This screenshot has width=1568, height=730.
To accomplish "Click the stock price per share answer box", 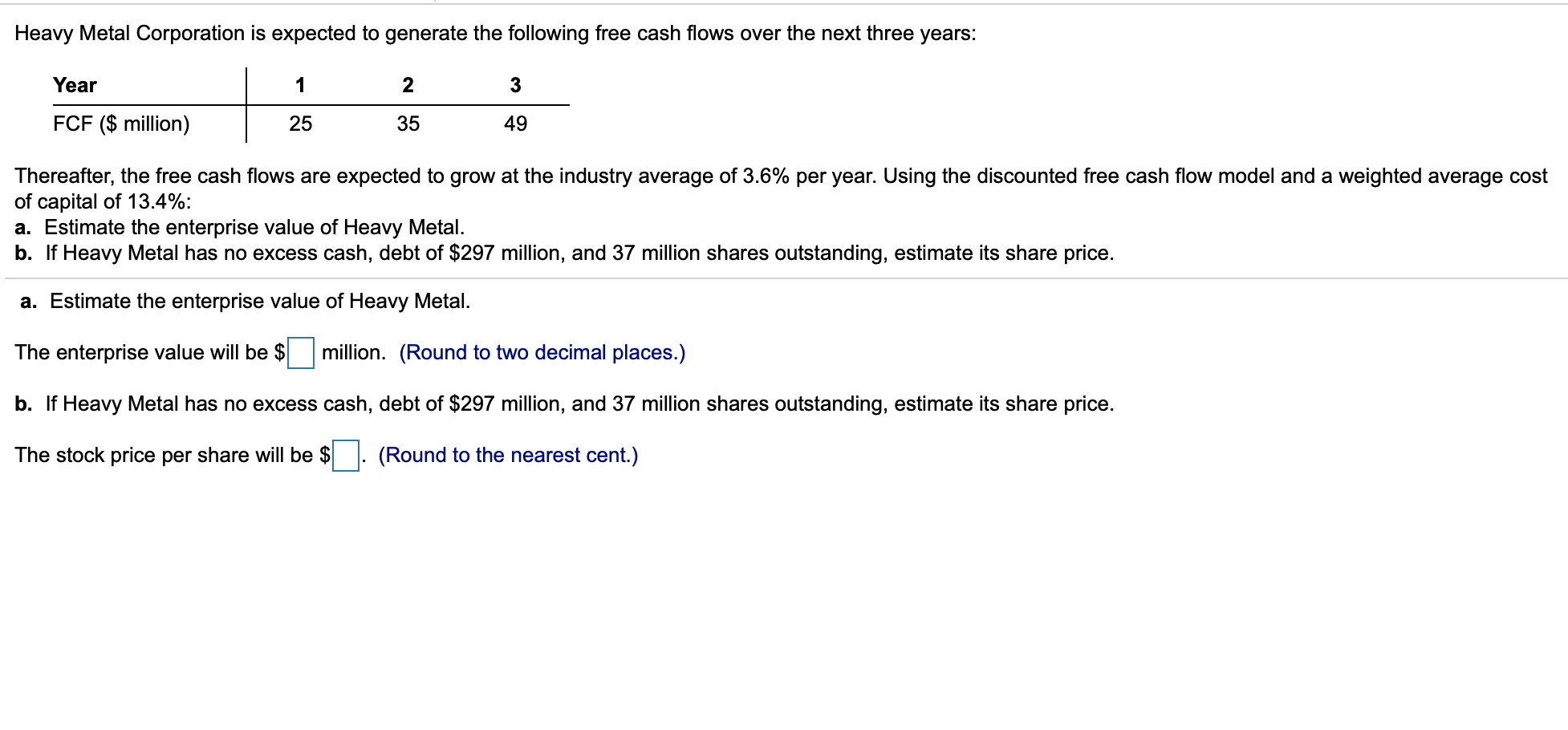I will 346,456.
